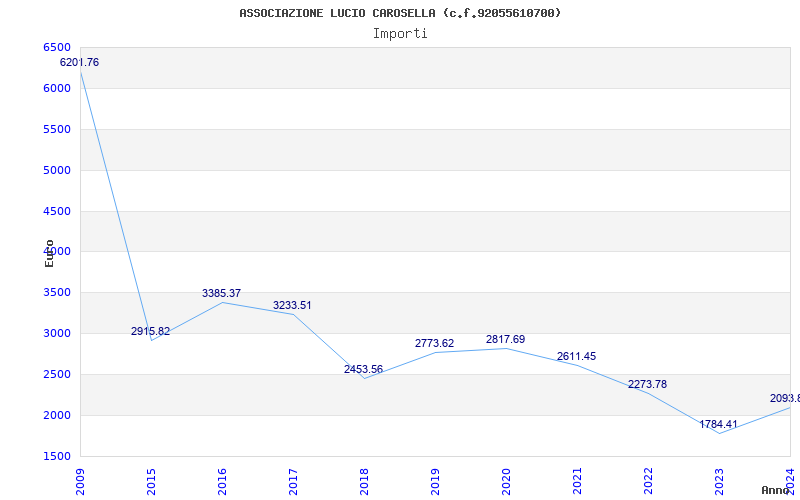Click the 1500 y-axis label
The width and height of the screenshot is (800, 500).
tap(57, 456)
